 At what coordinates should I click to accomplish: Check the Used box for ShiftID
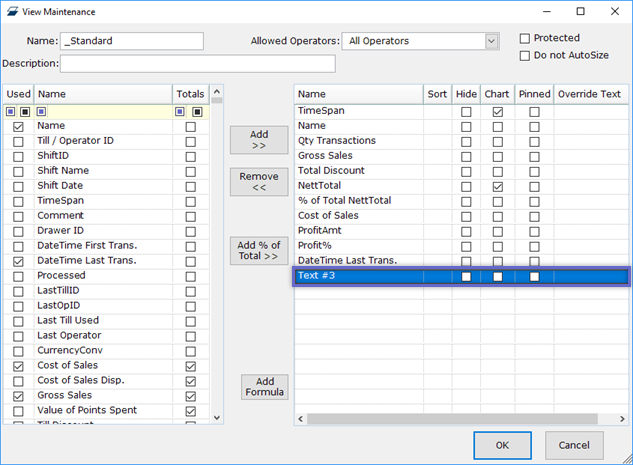tap(18, 156)
